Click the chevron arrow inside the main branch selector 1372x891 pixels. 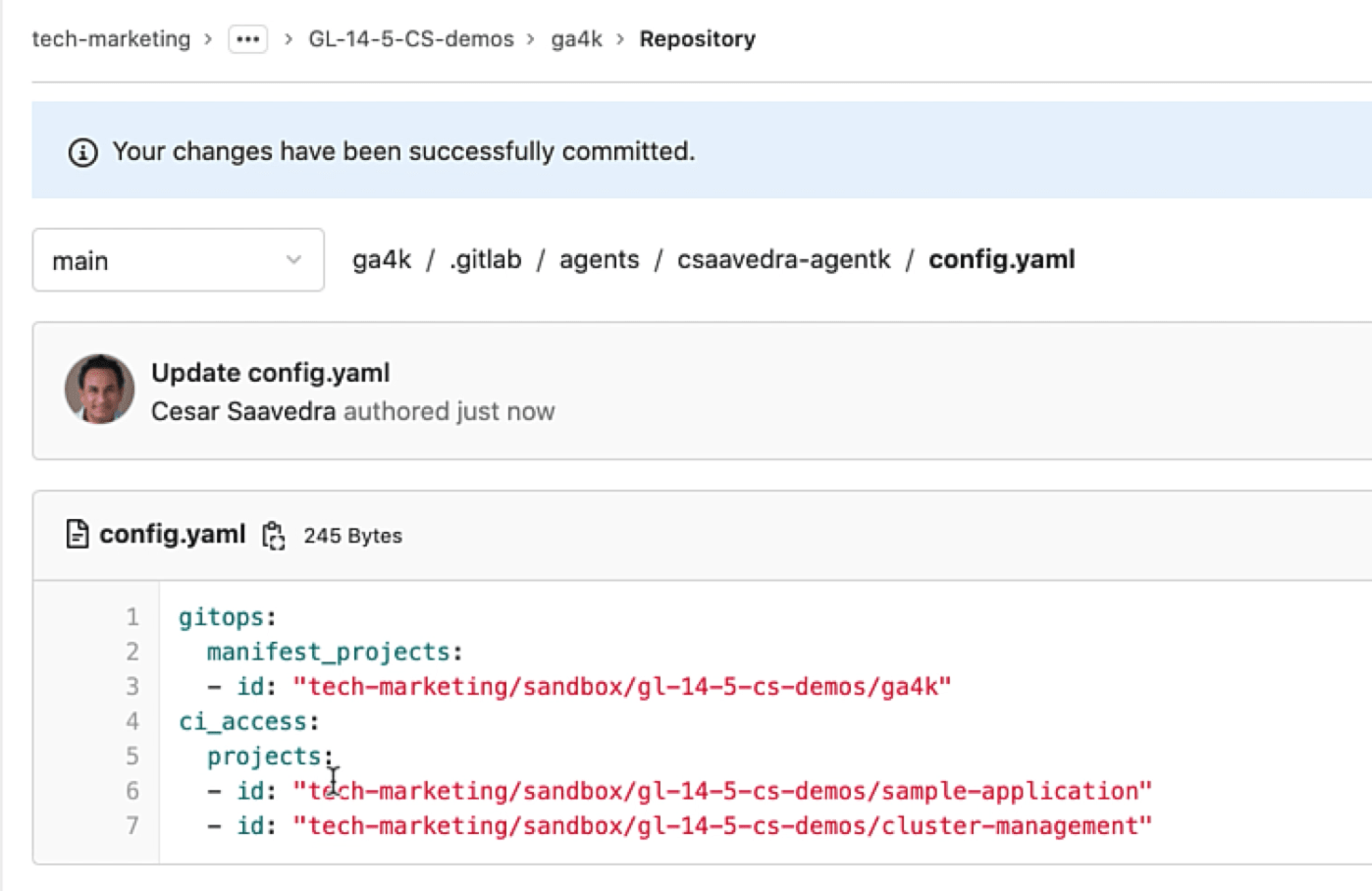(x=293, y=260)
